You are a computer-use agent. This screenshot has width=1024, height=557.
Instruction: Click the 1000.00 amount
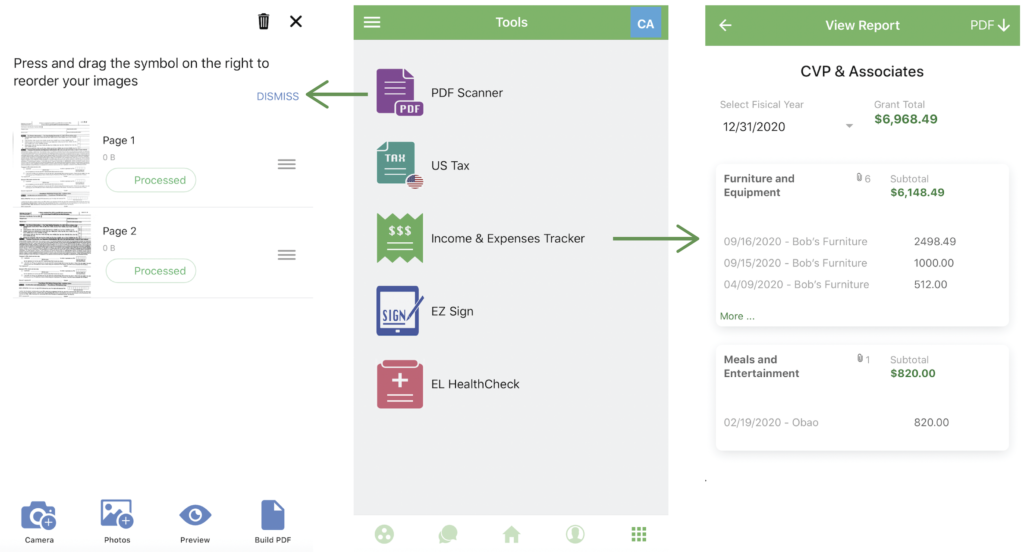point(933,263)
